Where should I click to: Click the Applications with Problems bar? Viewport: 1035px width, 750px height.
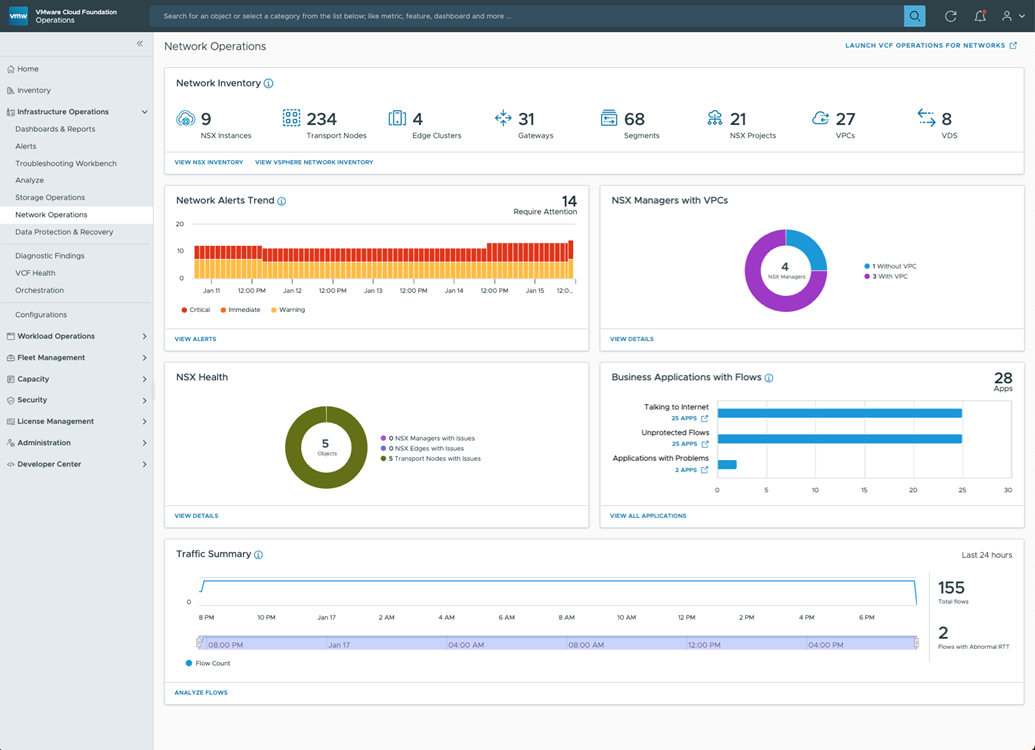pyautogui.click(x=727, y=465)
